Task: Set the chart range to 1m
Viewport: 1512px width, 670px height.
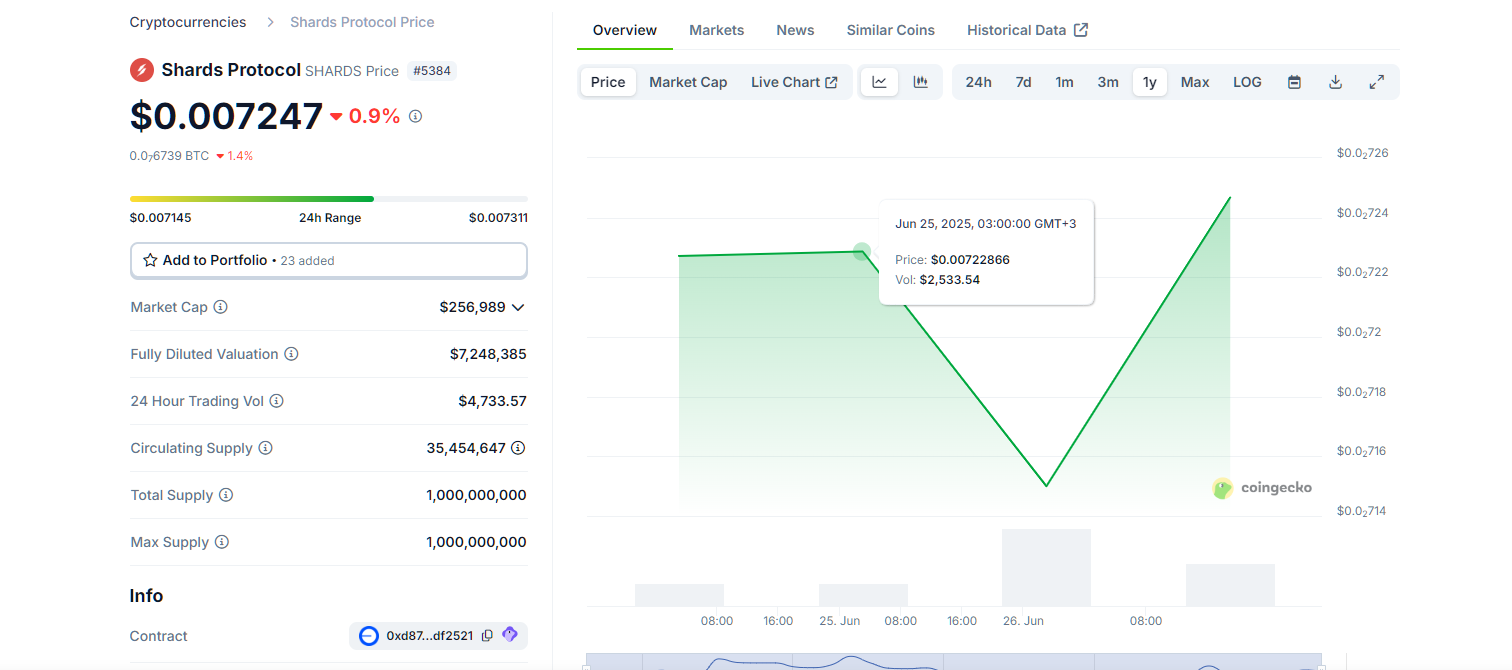Action: tap(1064, 82)
